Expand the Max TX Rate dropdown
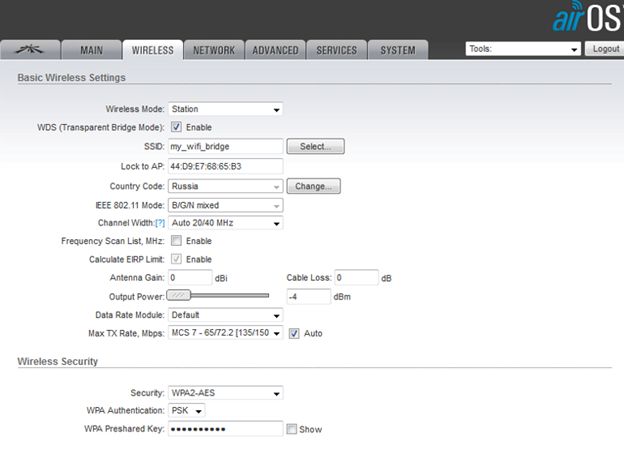The width and height of the screenshot is (624, 450). pos(225,333)
